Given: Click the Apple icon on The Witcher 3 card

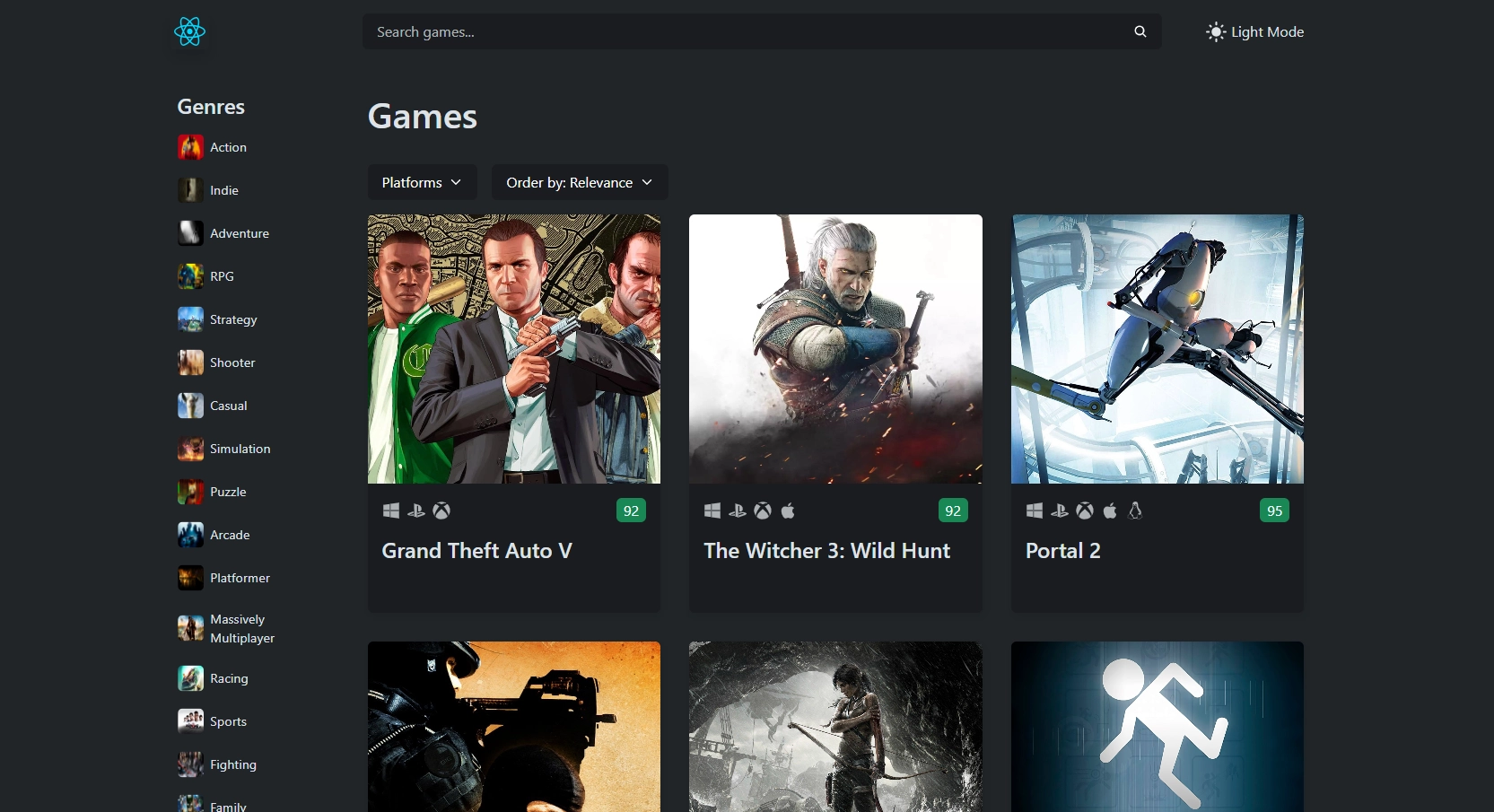Looking at the screenshot, I should coord(788,511).
